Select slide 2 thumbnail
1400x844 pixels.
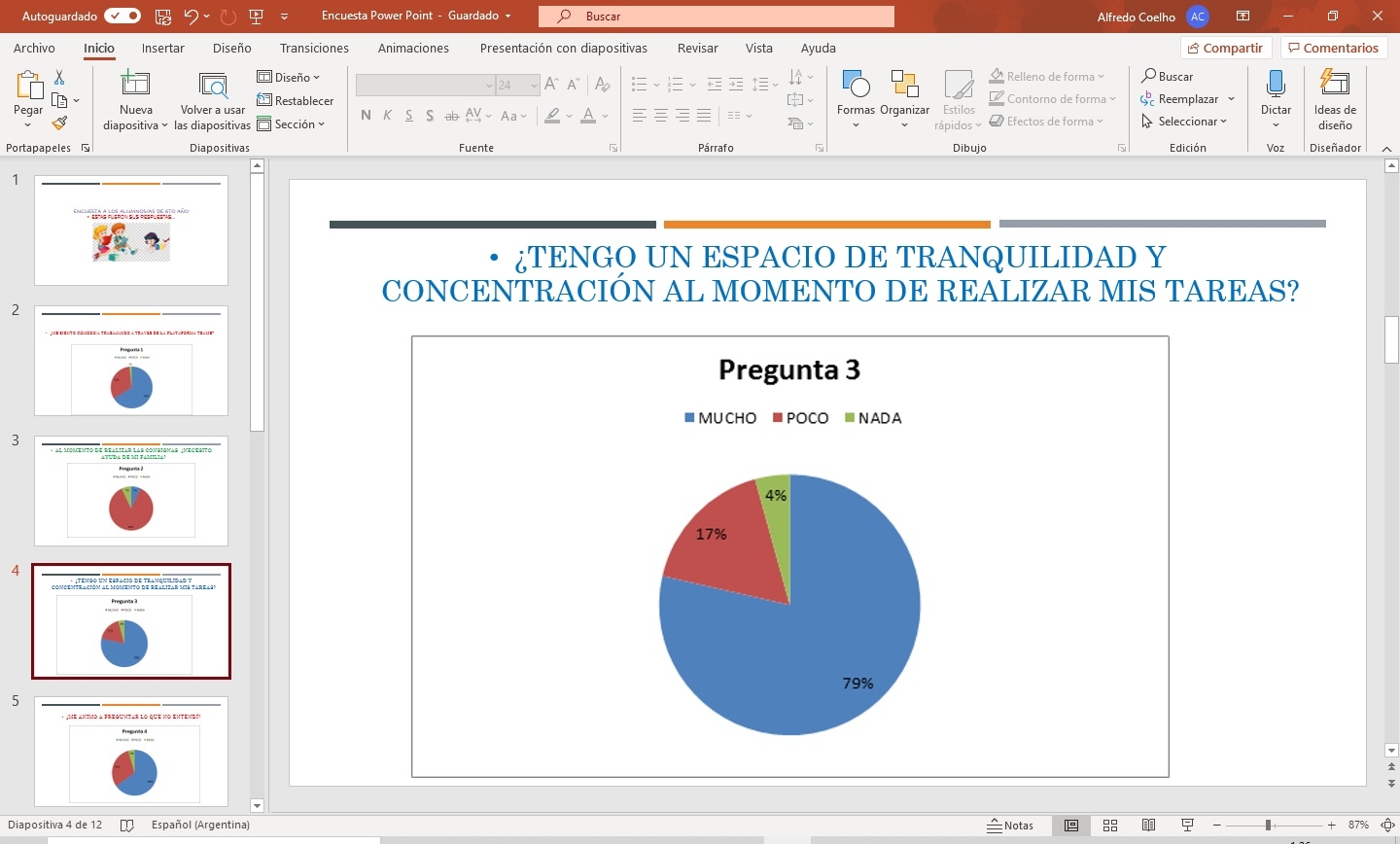click(131, 361)
